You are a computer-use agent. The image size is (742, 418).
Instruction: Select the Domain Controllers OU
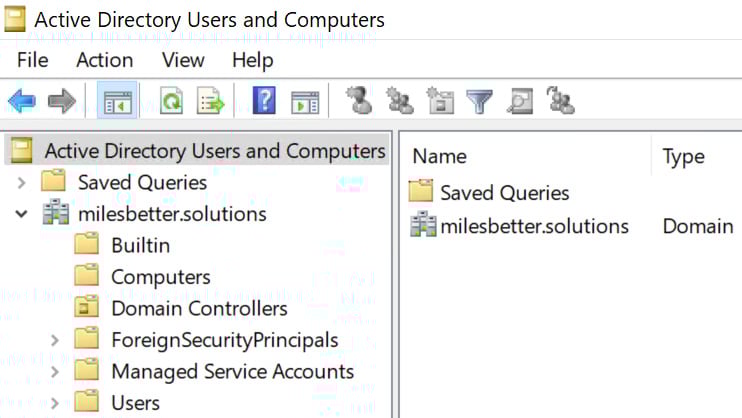(199, 309)
